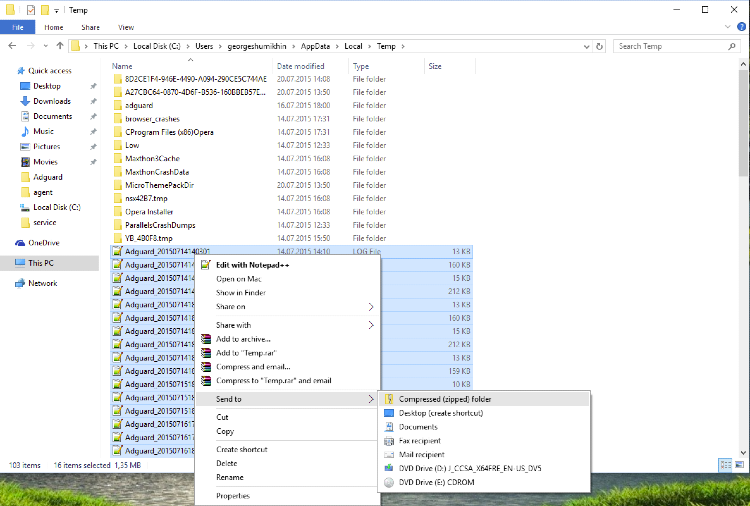Expand Share with submenu

287,325
